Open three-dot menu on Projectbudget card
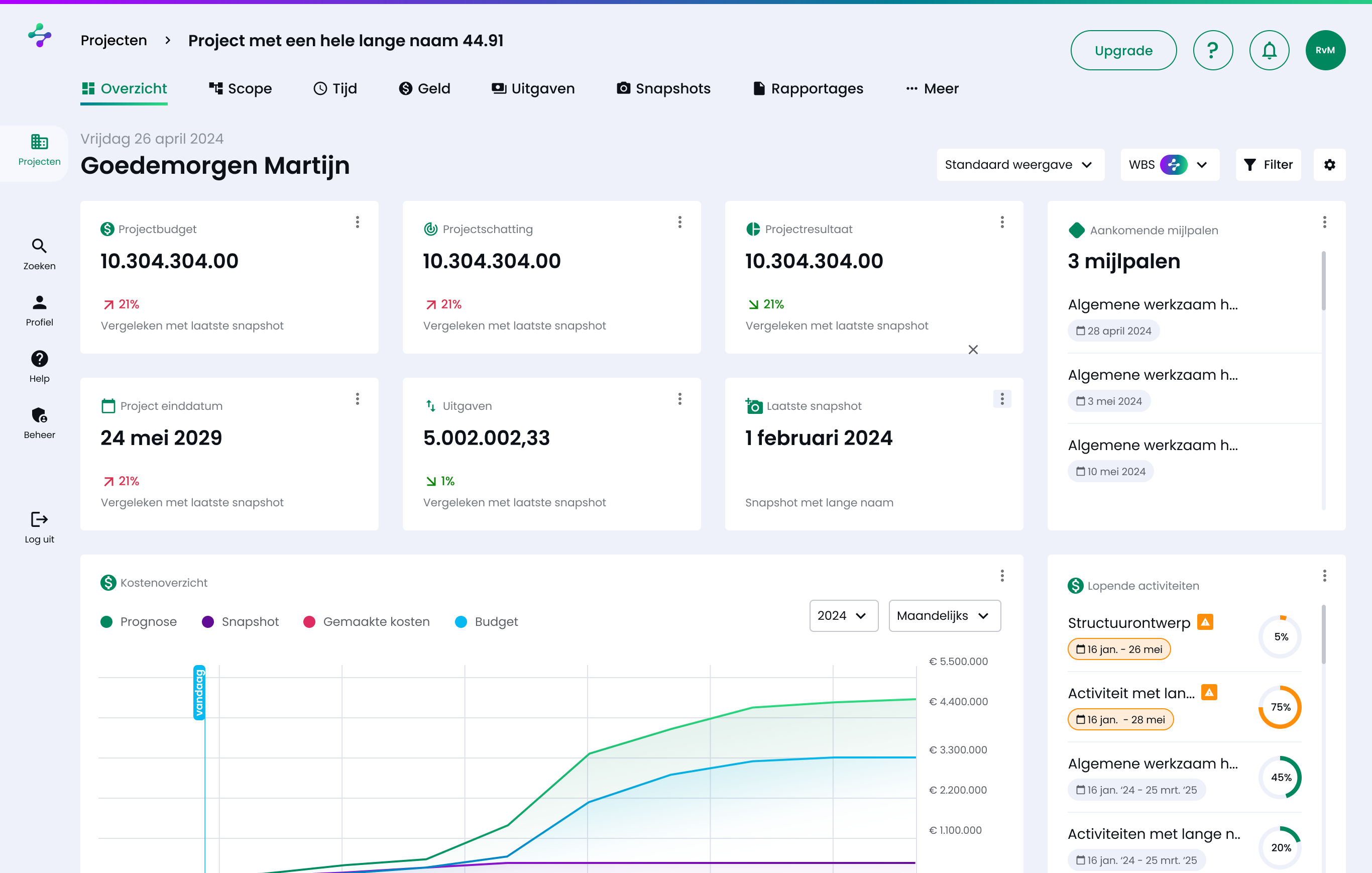 point(357,222)
